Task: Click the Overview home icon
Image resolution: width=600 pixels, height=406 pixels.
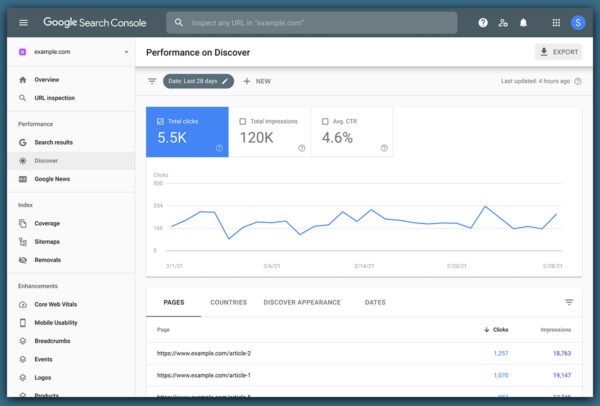Action: (x=23, y=80)
